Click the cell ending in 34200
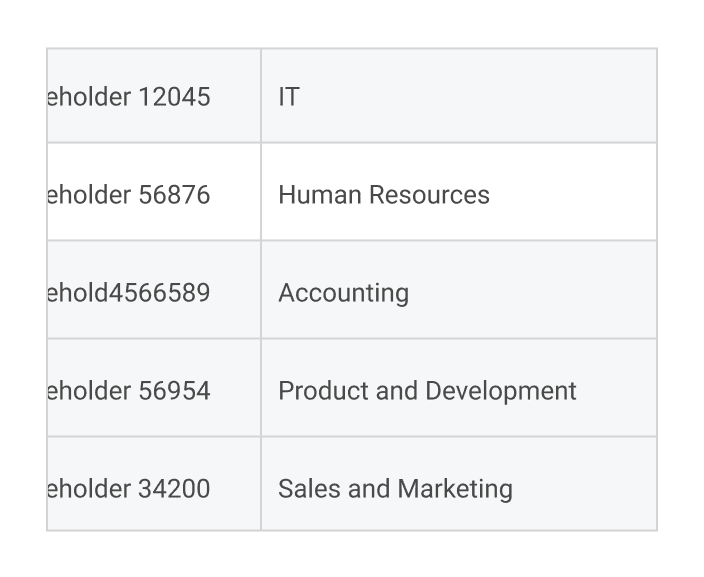 tap(153, 487)
